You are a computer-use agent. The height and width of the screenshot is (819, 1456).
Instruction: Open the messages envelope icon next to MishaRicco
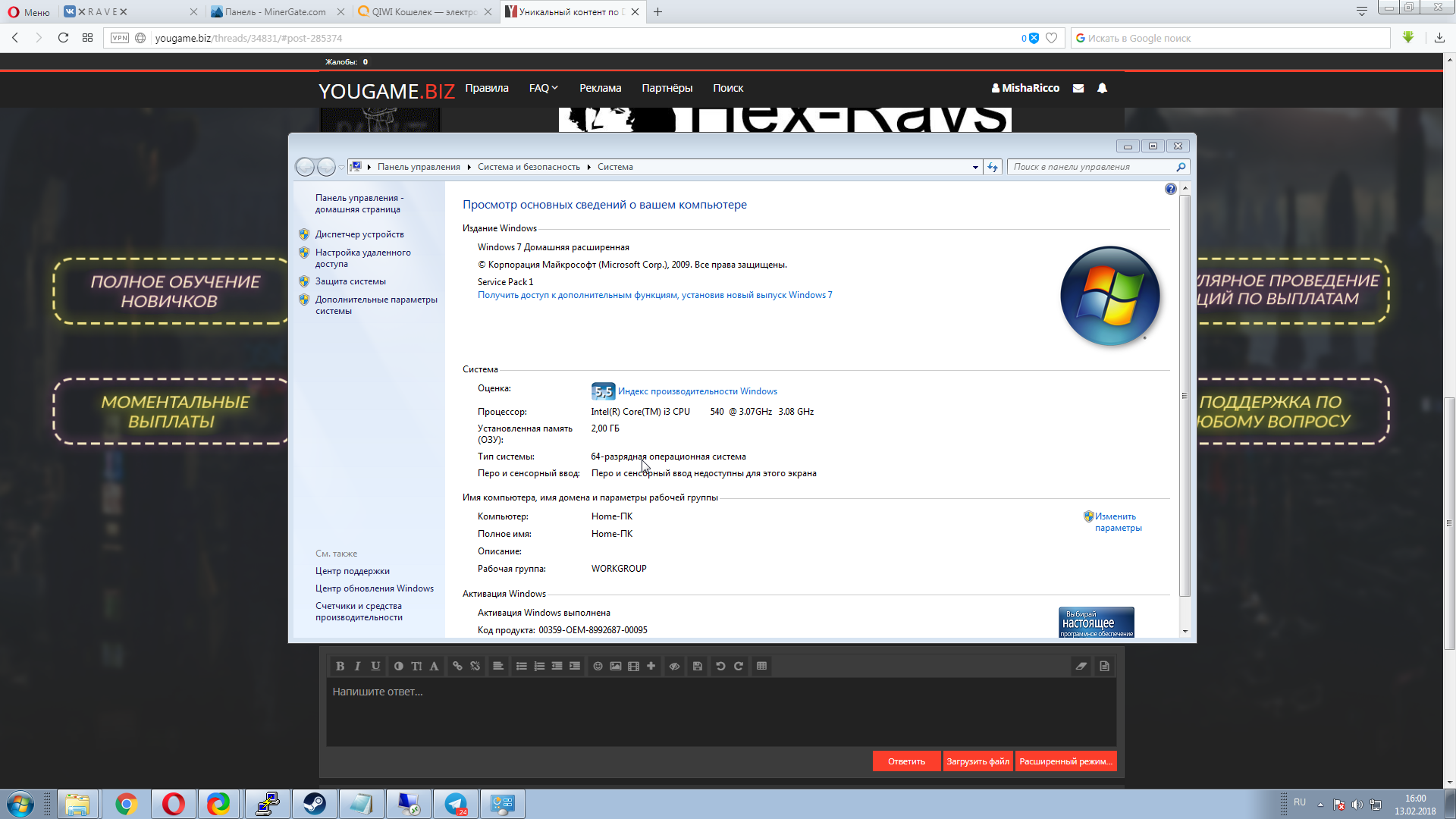pyautogui.click(x=1078, y=88)
